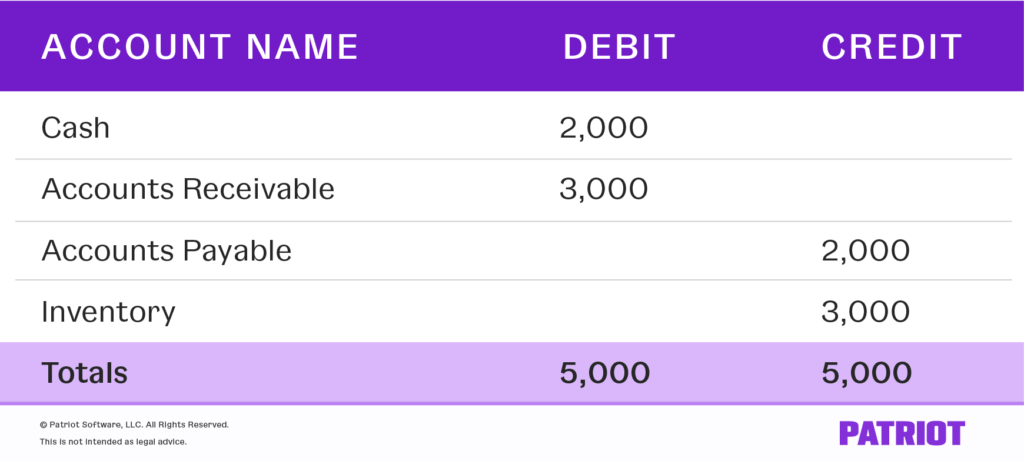Click the PATRIOT logo
The height and width of the screenshot is (461, 1024).
click(x=901, y=433)
